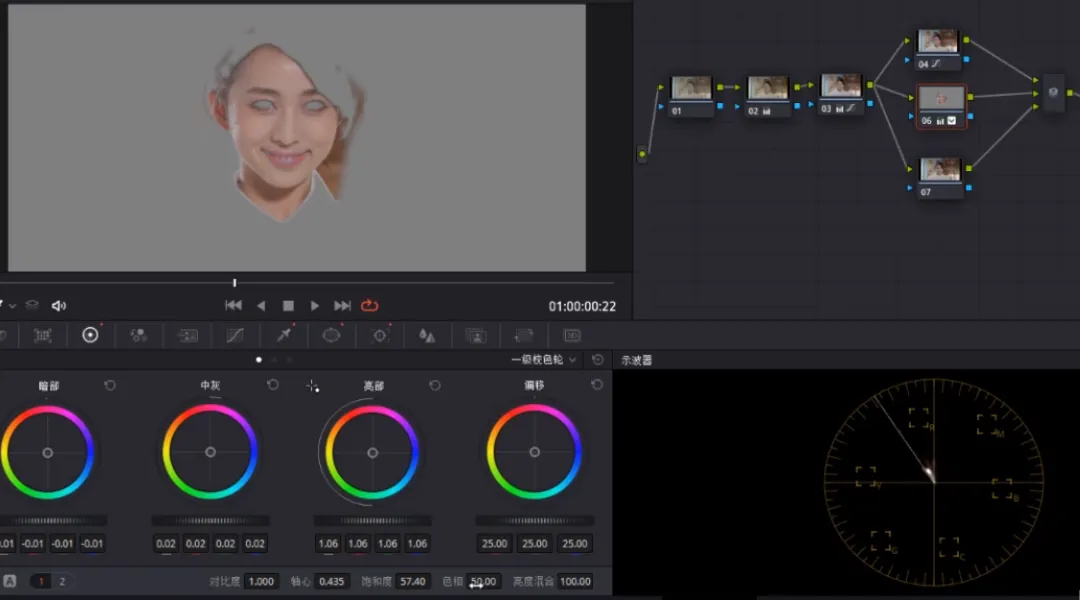Open viewer options chevron left of speaker
This screenshot has height=600, width=1080.
pos(12,305)
